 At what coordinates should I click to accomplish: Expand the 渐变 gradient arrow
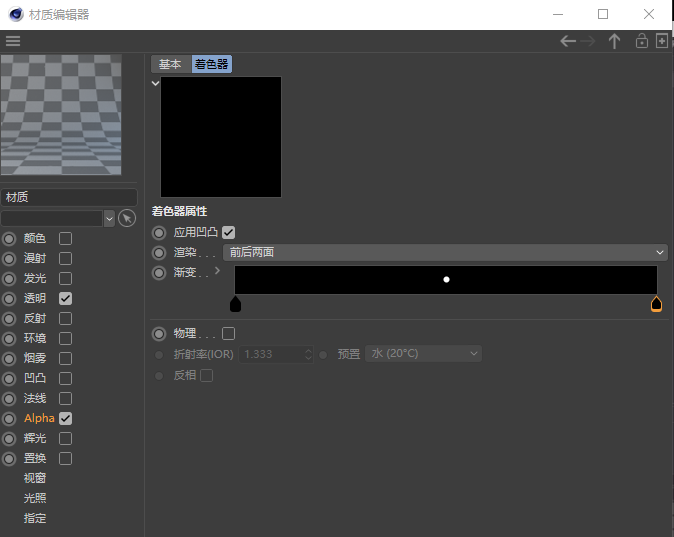(217, 270)
